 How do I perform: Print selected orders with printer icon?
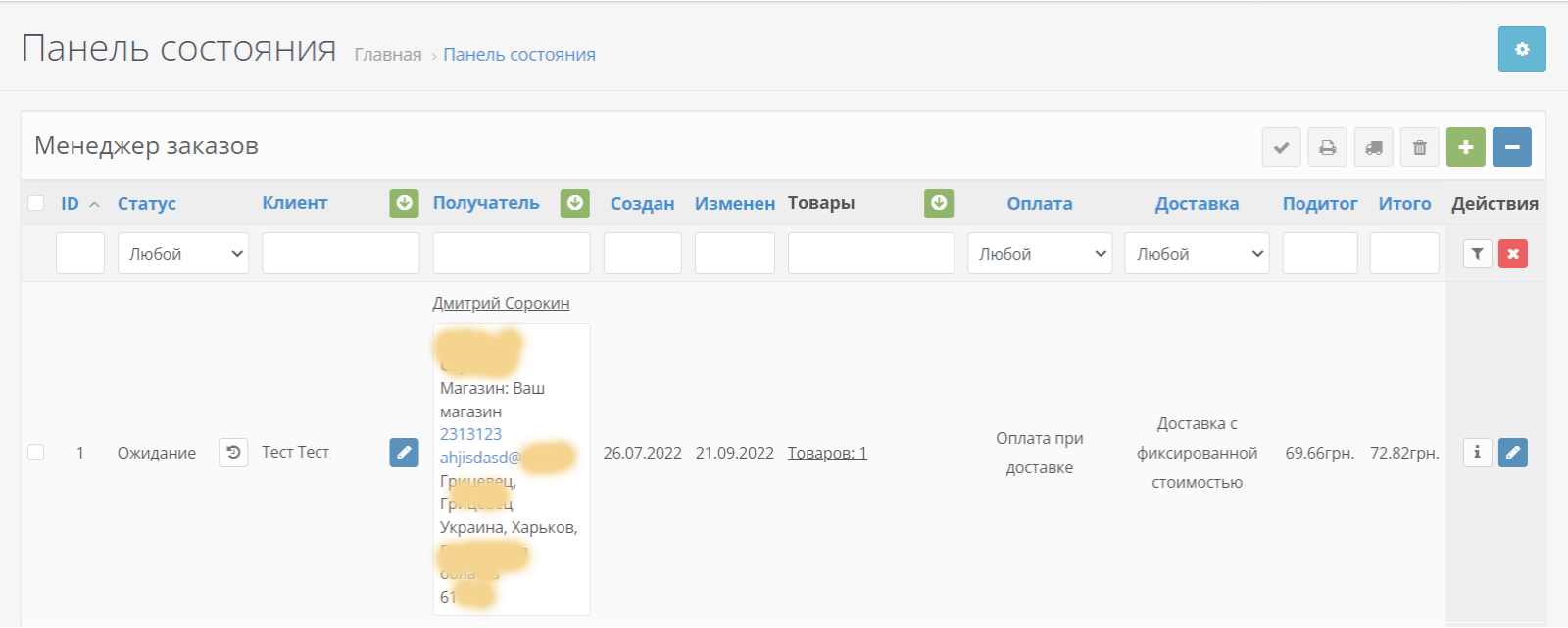coord(1327,148)
